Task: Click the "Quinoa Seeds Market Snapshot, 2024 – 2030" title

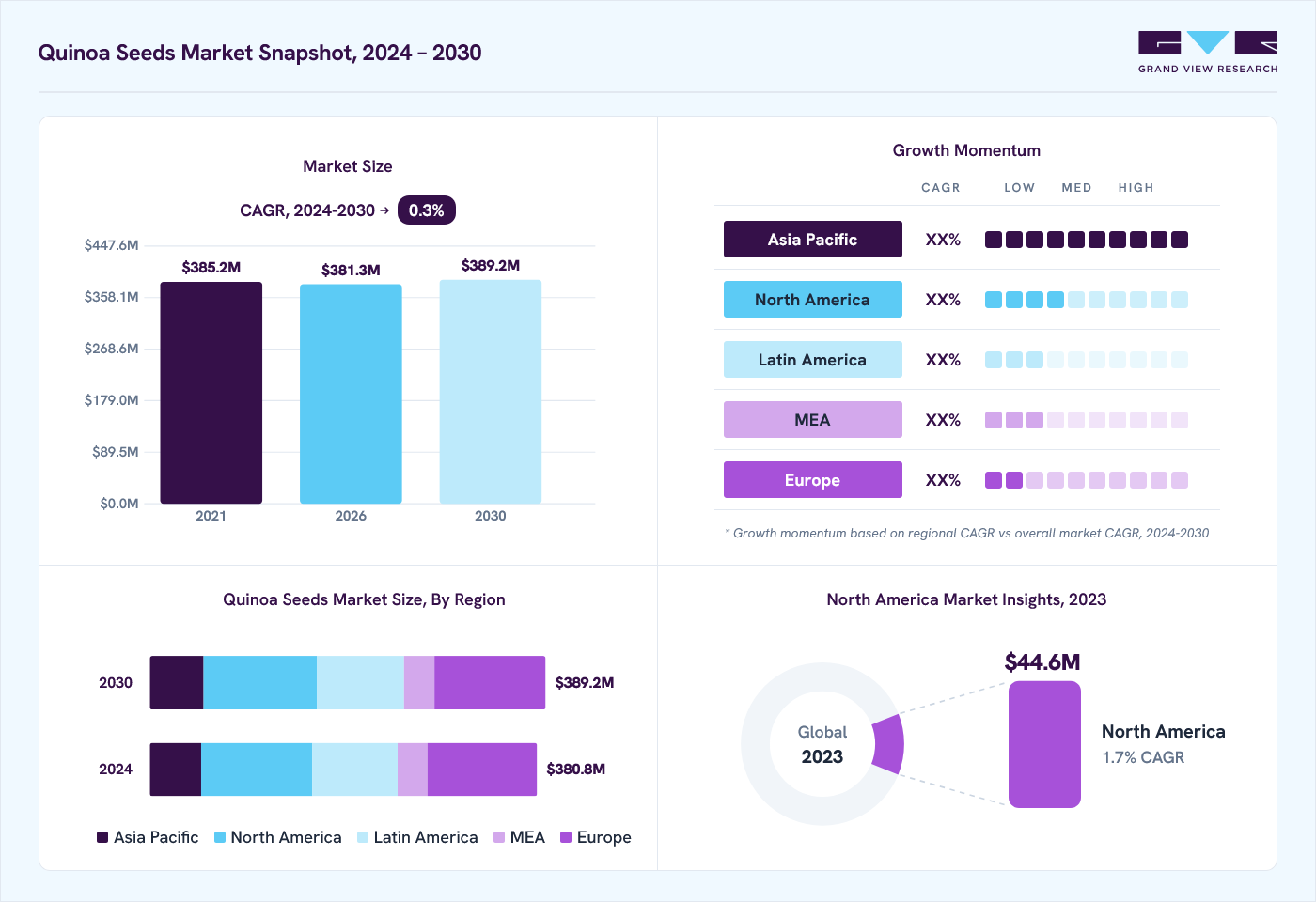Action: [260, 53]
